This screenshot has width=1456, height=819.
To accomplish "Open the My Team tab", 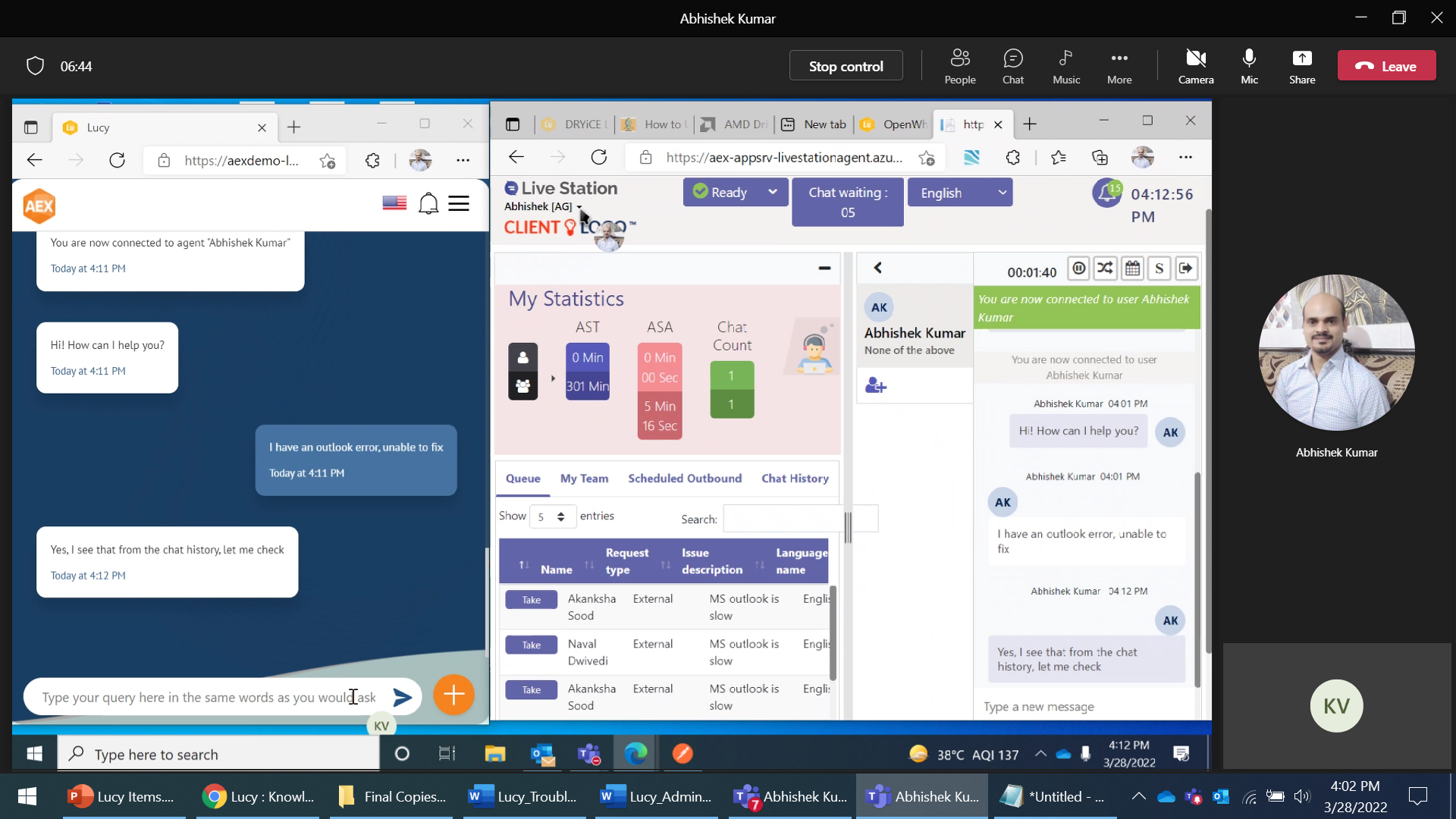I will (x=584, y=479).
